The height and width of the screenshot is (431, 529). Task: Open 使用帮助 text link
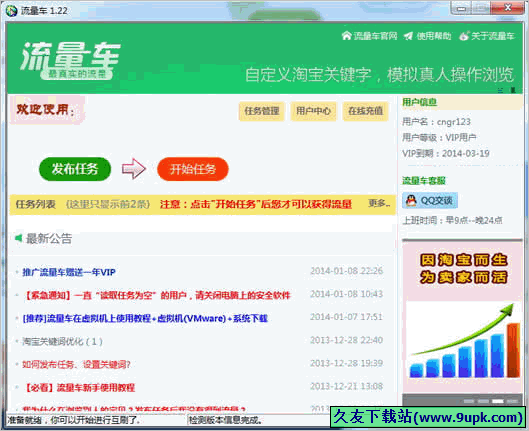pyautogui.click(x=434, y=36)
